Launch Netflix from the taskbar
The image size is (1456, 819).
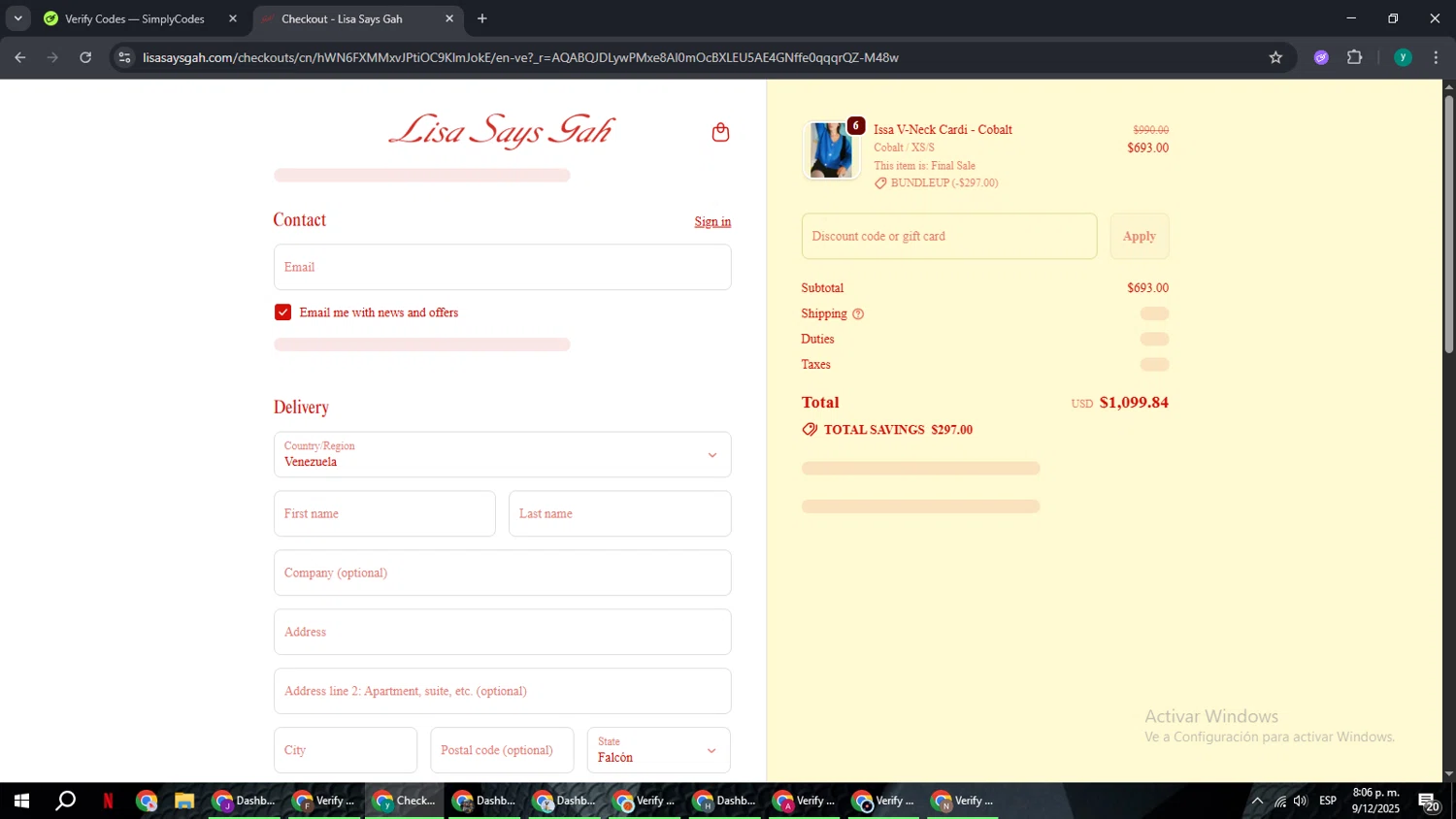point(108,801)
